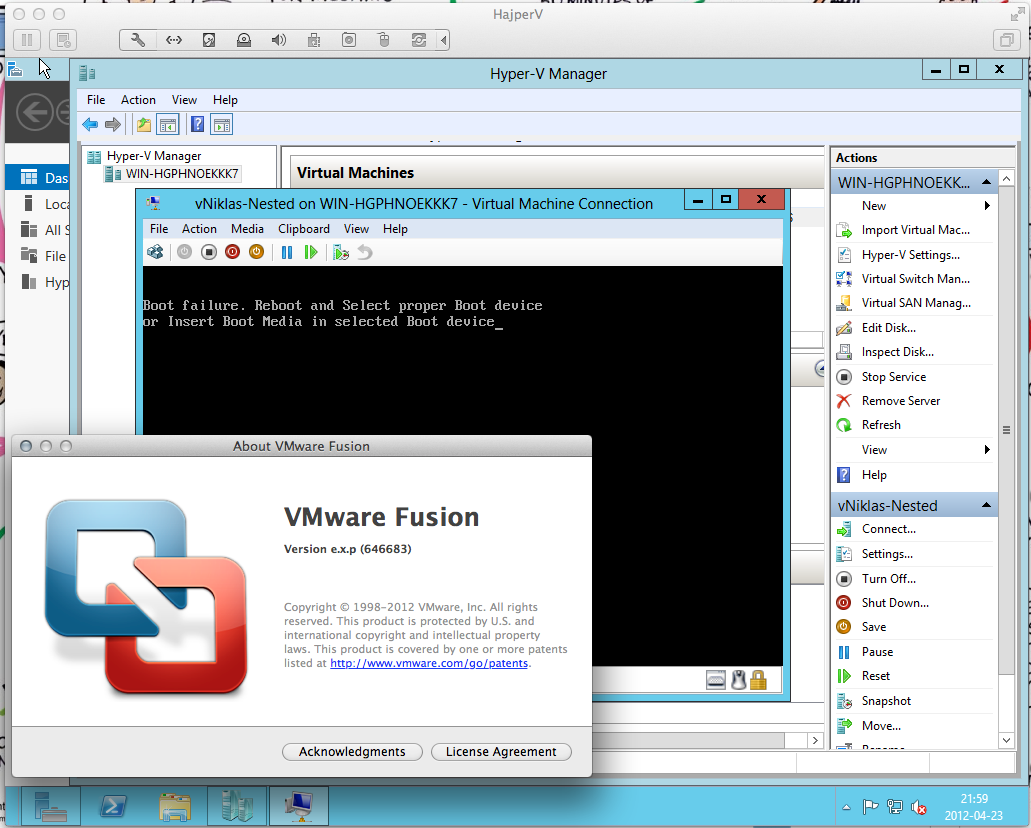Open PowerShell from the Windows taskbar
The height and width of the screenshot is (828, 1031).
click(x=112, y=806)
